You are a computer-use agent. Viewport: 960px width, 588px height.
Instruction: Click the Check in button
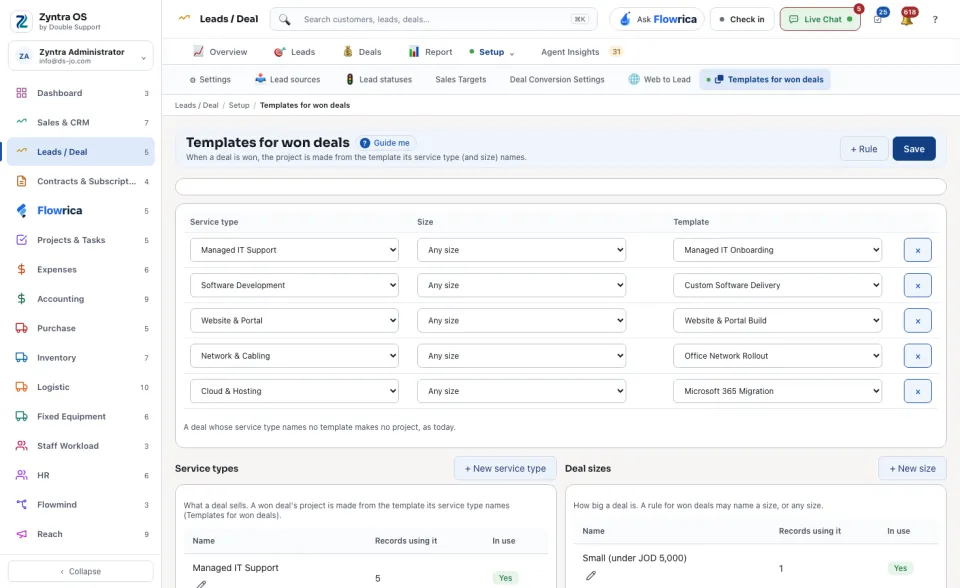[x=742, y=20]
